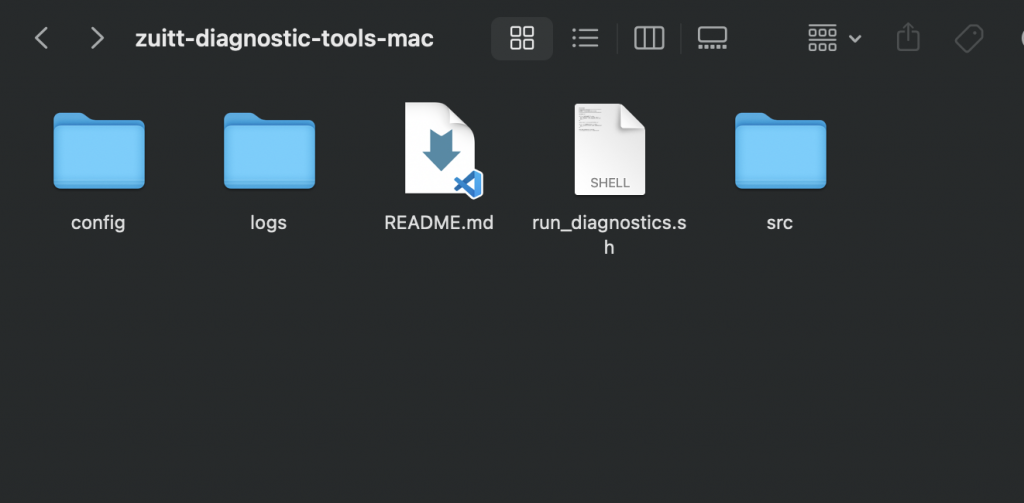Click the logs folder name label
The width and height of the screenshot is (1024, 503).
click(269, 223)
